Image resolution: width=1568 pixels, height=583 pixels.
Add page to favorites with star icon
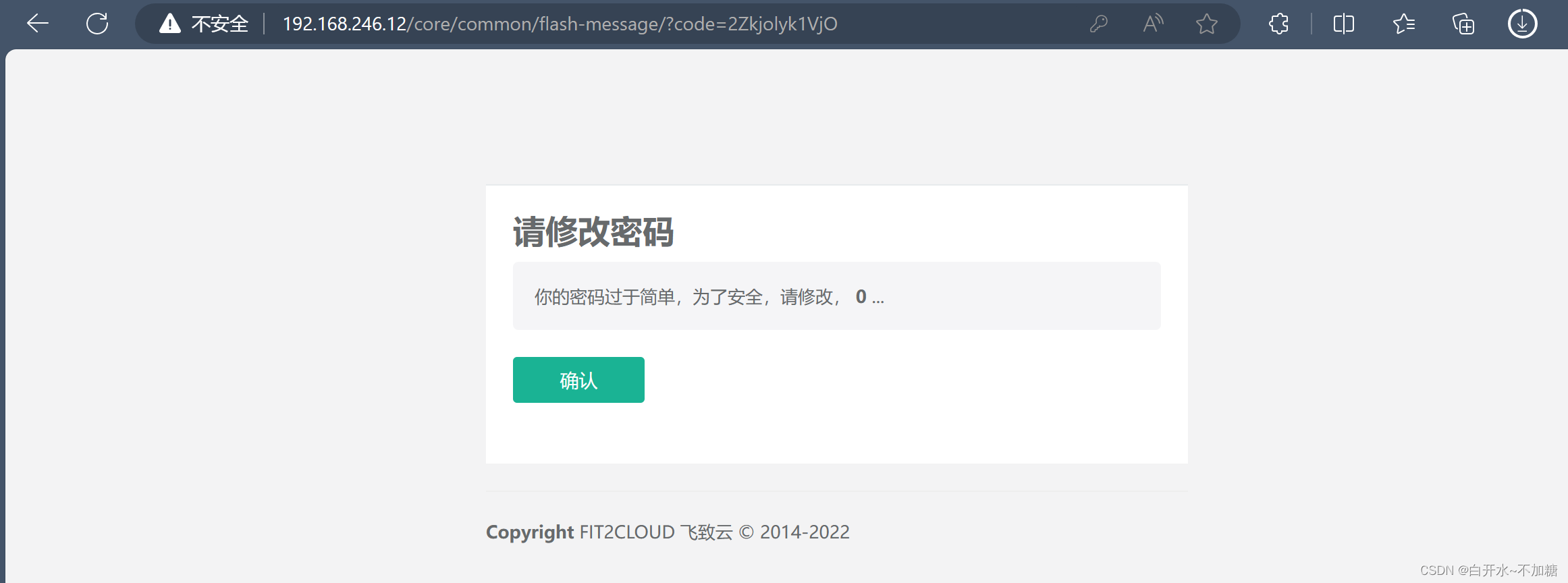pos(1207,24)
